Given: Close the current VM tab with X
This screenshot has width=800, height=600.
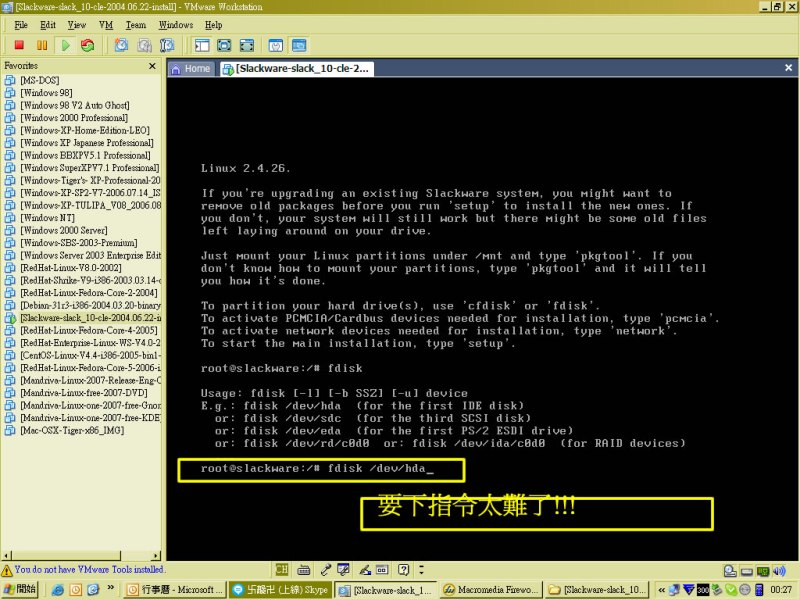Looking at the screenshot, I should click(788, 68).
